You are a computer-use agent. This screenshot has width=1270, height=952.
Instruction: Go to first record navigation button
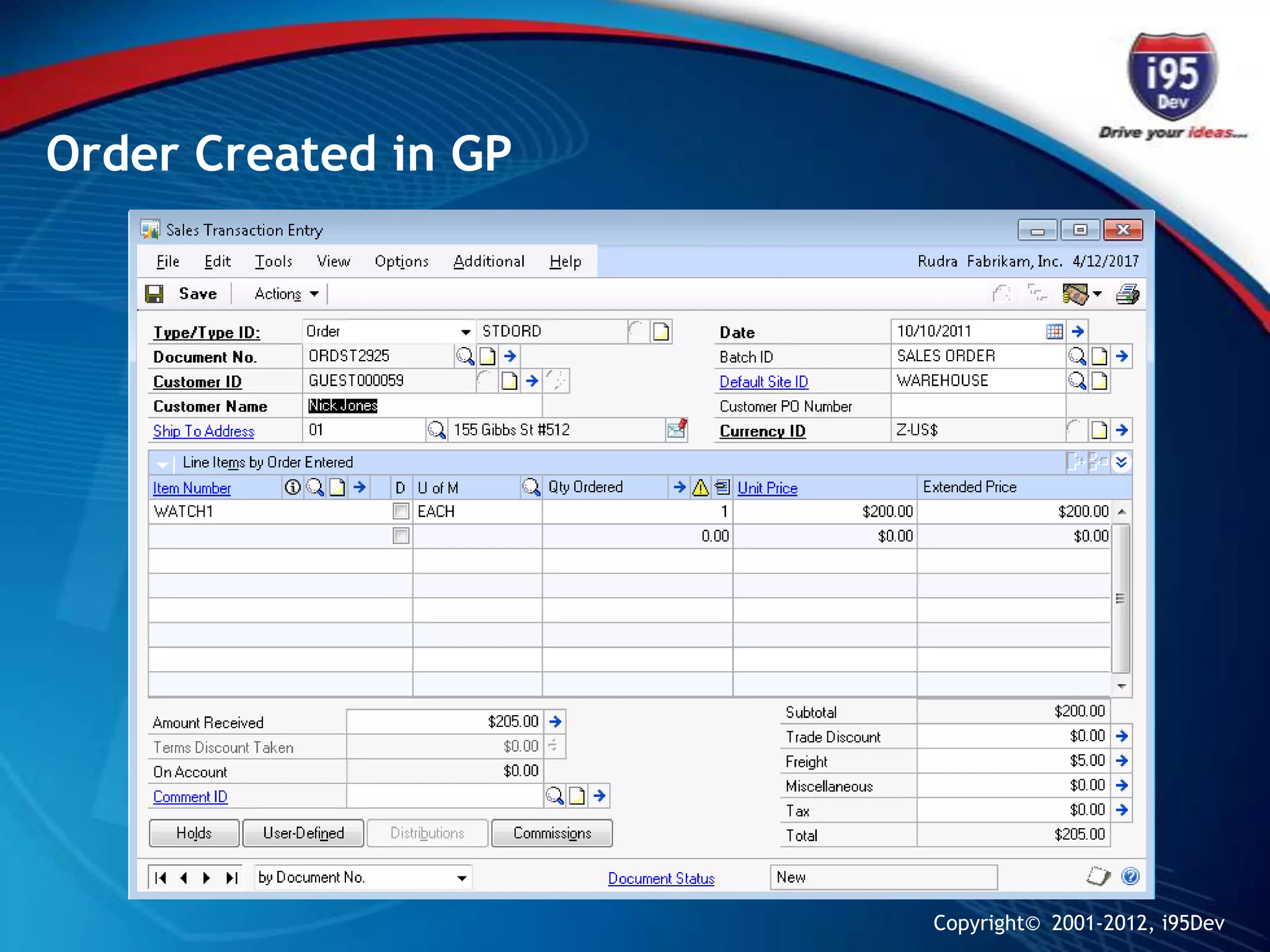161,878
